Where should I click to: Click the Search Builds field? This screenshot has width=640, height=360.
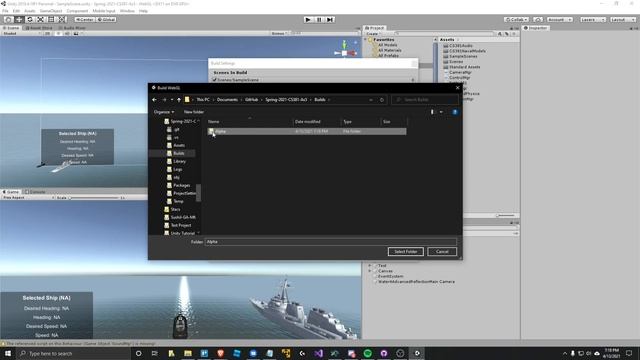point(424,100)
